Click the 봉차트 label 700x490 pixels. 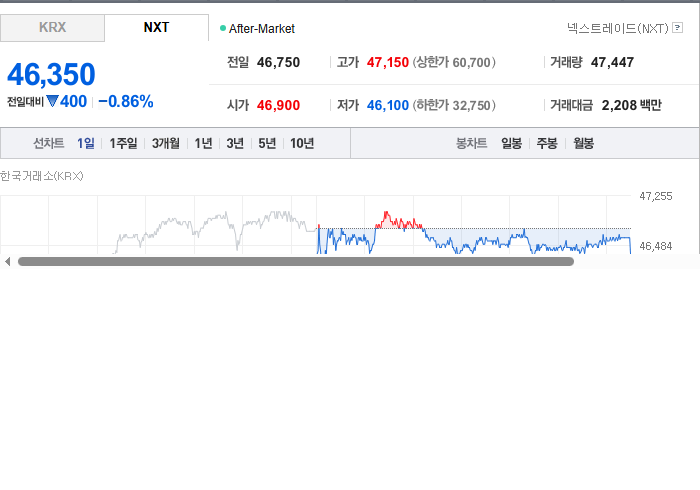[471, 143]
